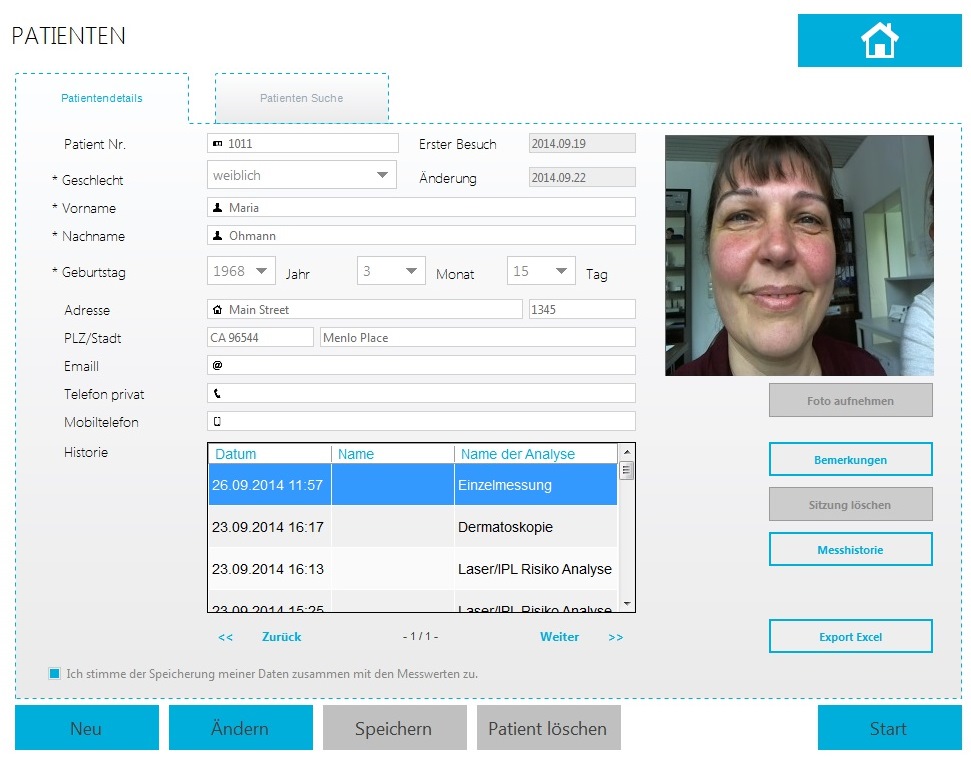971x761 pixels.
Task: Click the Neu button
Action: 87,728
